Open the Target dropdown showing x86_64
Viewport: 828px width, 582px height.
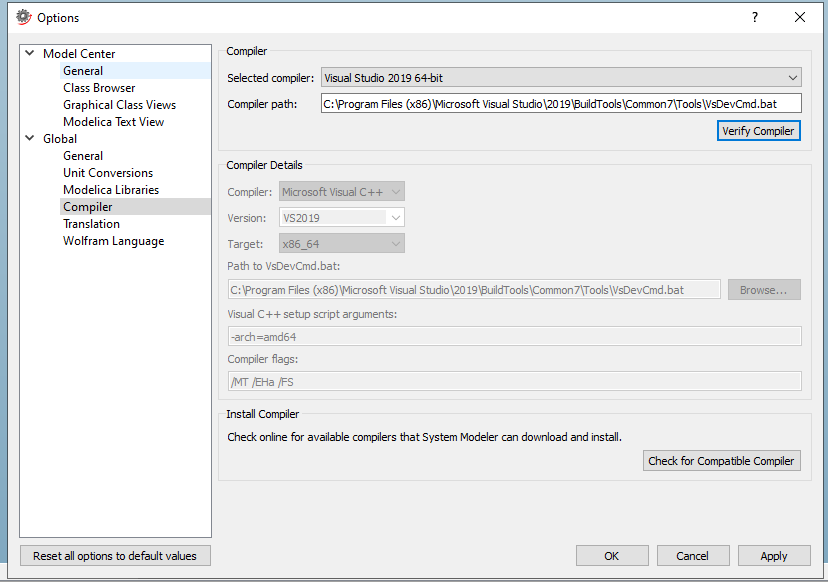342,243
